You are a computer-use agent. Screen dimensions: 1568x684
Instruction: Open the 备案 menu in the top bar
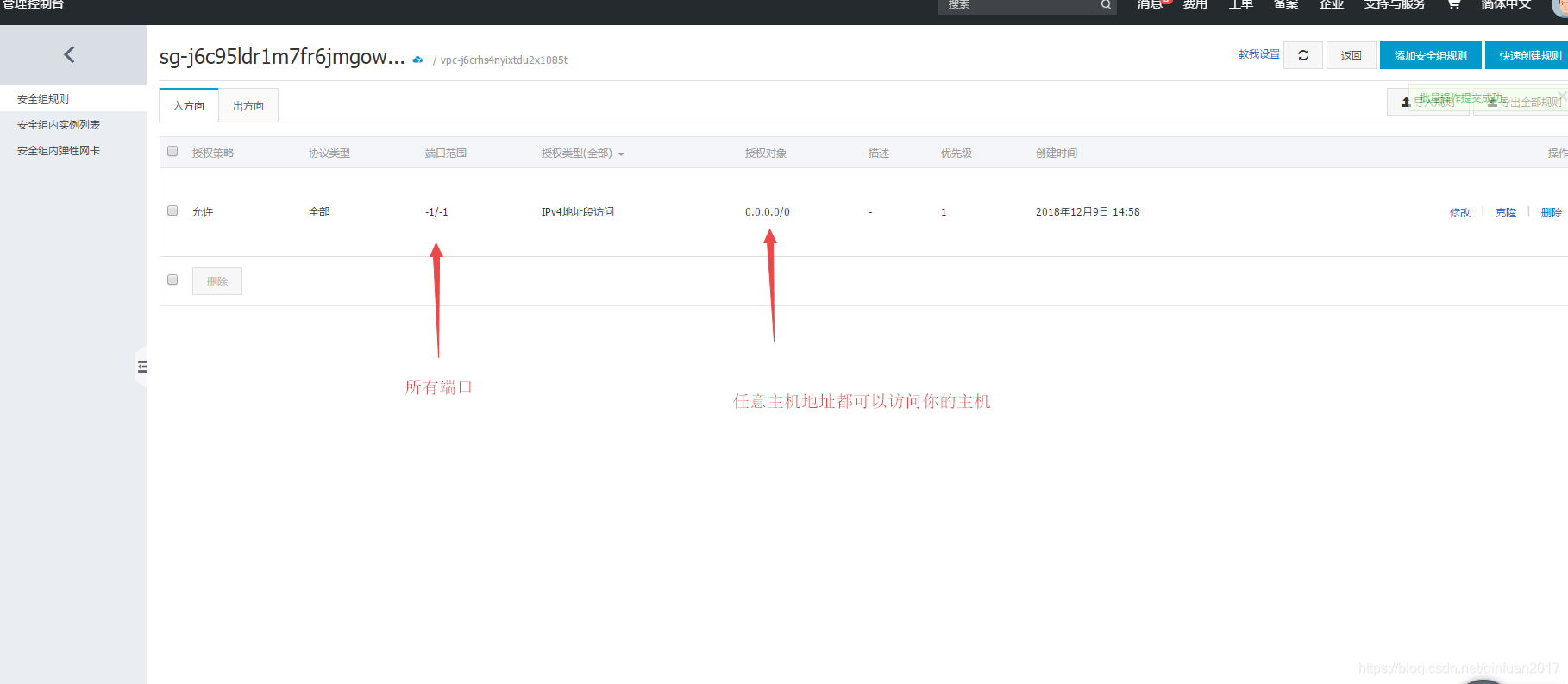point(1286,5)
